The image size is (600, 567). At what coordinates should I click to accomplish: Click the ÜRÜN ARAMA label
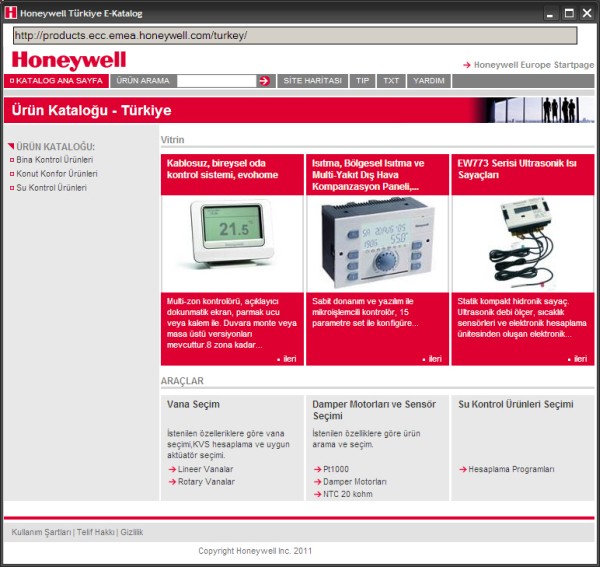point(143,81)
